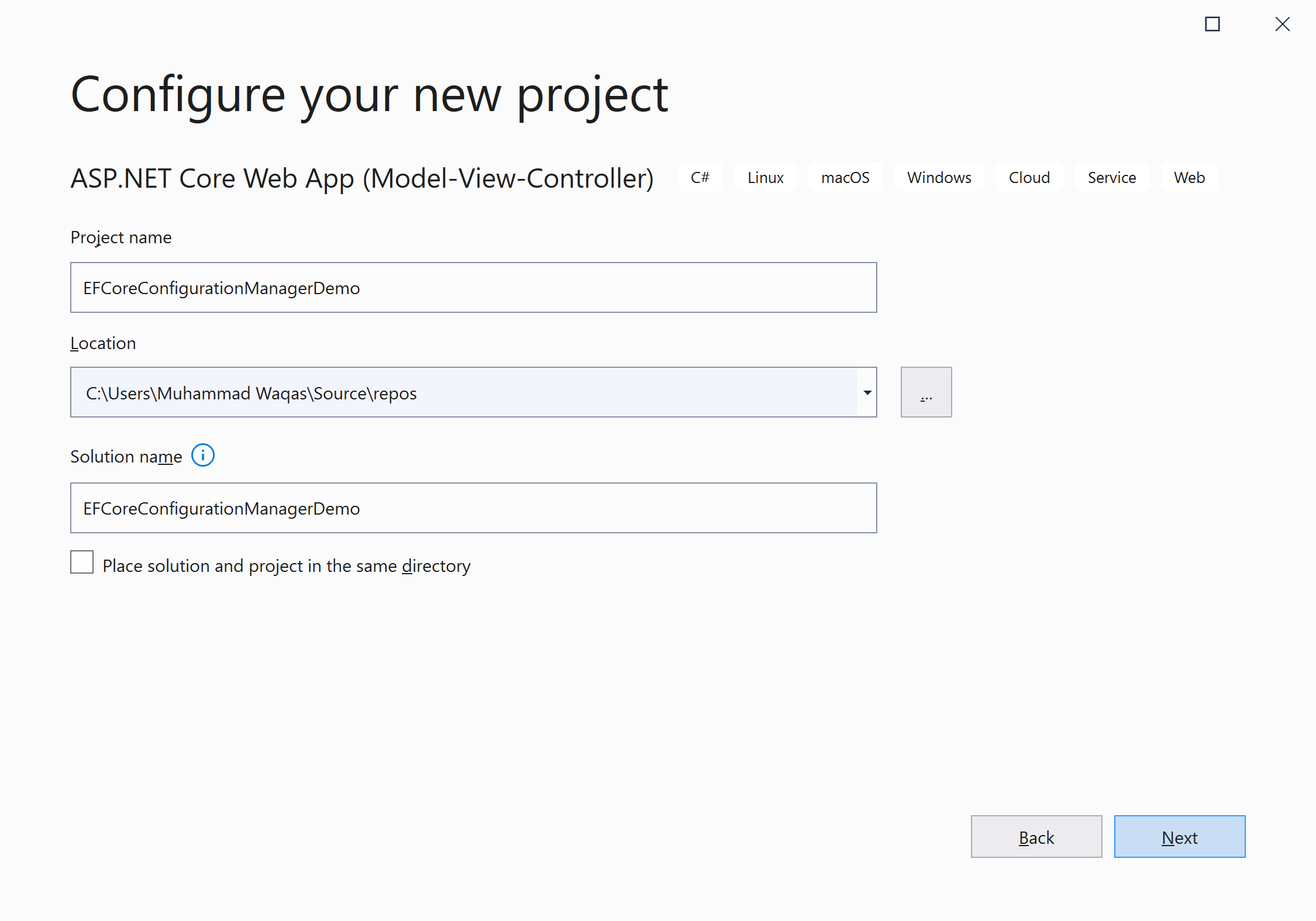Check Place solution and project in same directory

[x=82, y=563]
